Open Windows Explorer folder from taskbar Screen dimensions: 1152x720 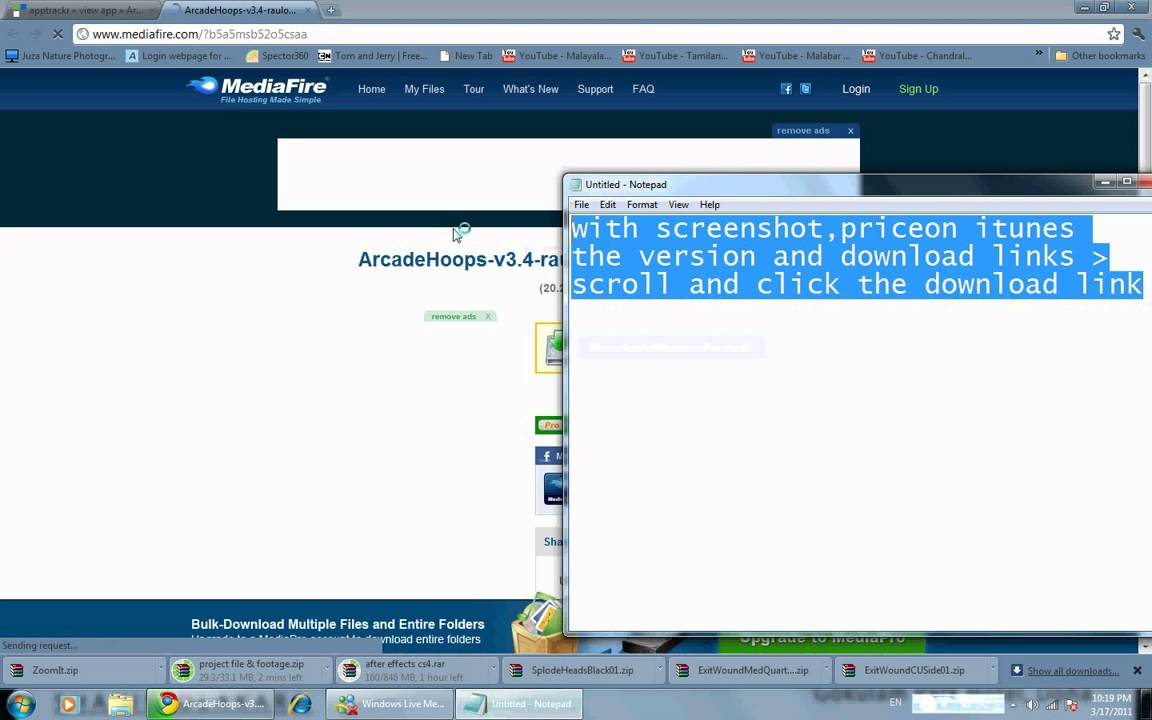(x=120, y=704)
